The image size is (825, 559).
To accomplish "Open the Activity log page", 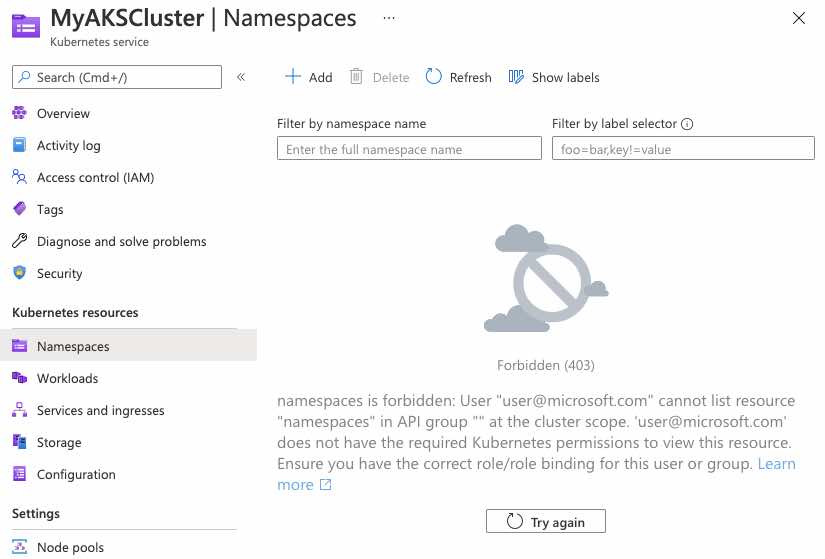I will [68, 145].
